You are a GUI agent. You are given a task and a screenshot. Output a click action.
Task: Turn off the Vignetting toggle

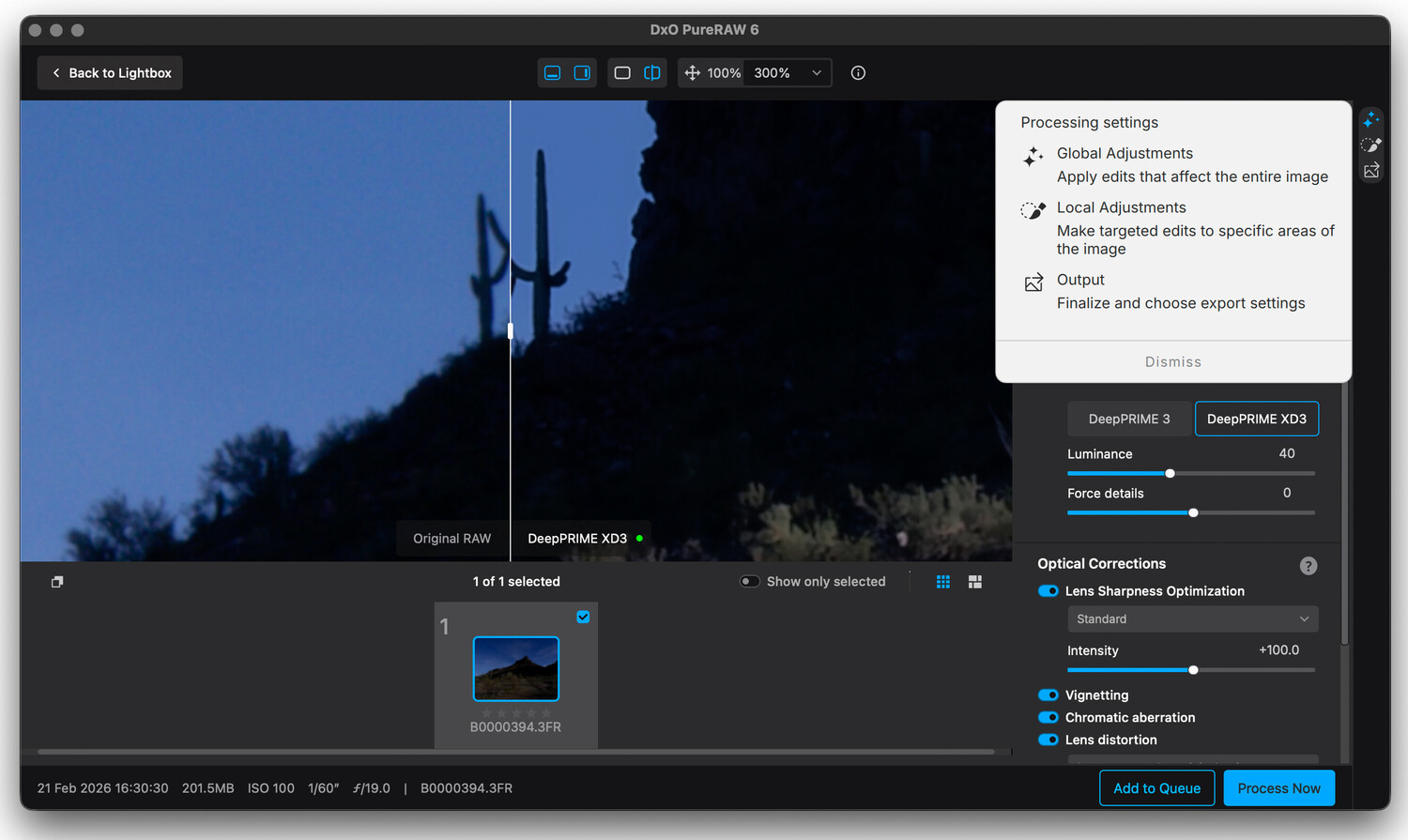1048,695
